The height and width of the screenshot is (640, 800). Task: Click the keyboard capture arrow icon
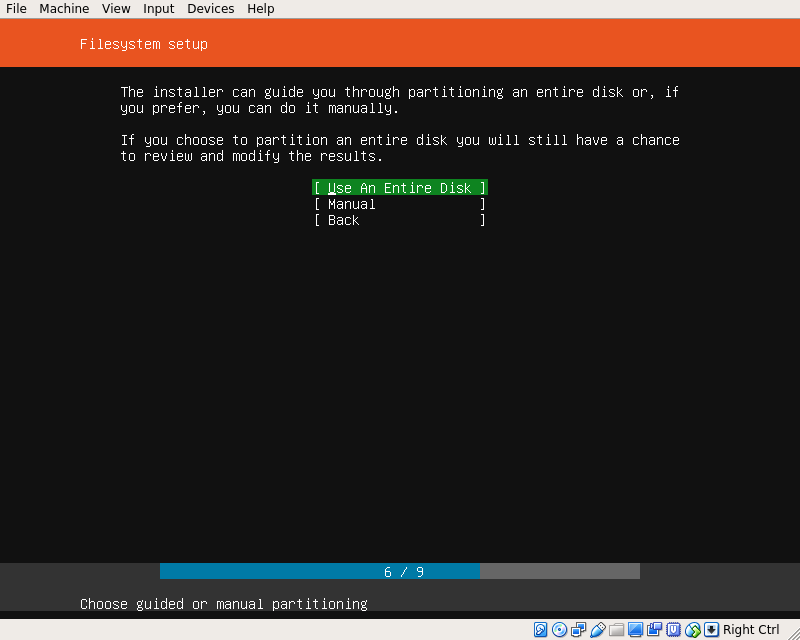click(x=712, y=630)
